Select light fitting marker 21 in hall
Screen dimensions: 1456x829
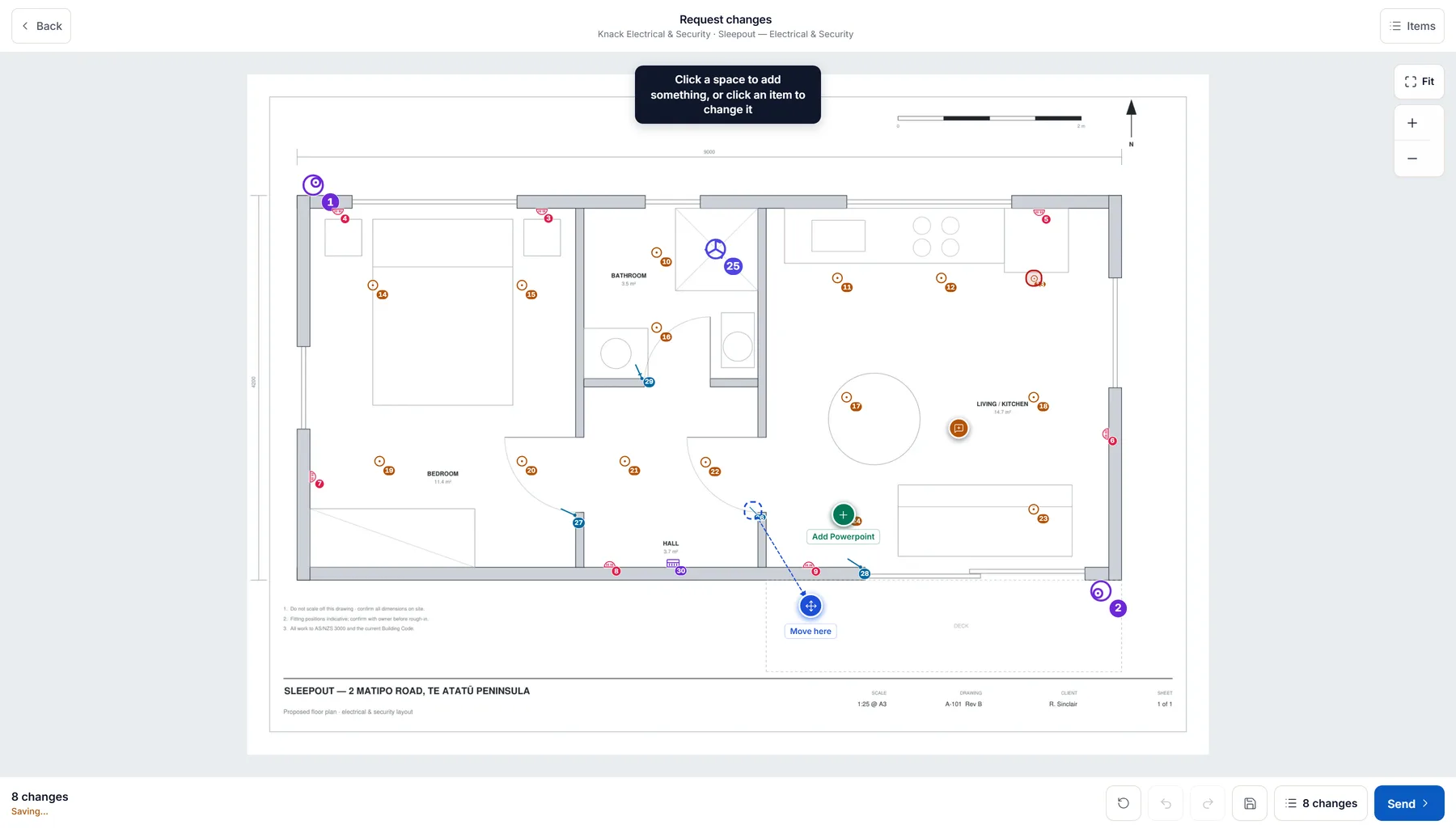click(624, 461)
